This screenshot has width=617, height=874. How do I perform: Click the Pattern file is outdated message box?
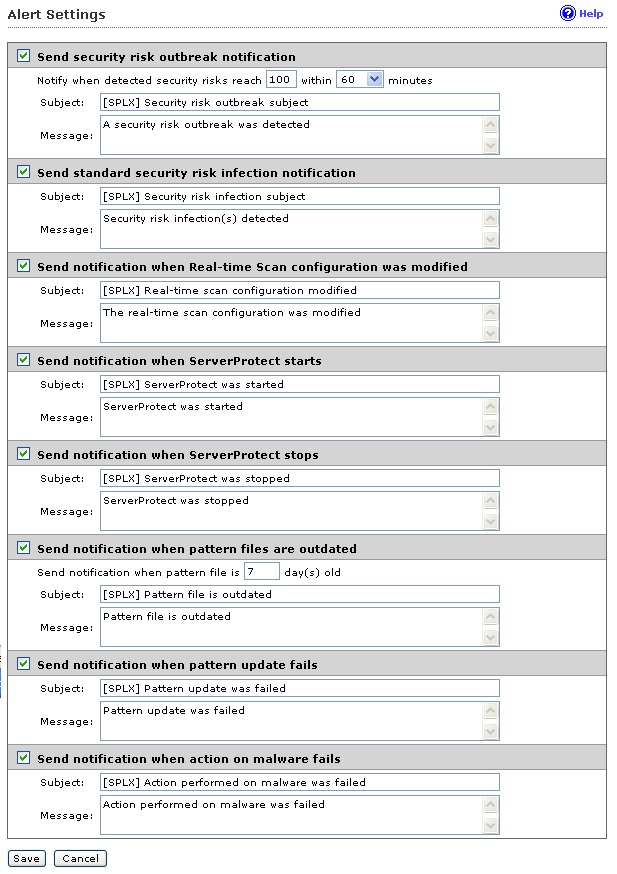click(290, 627)
